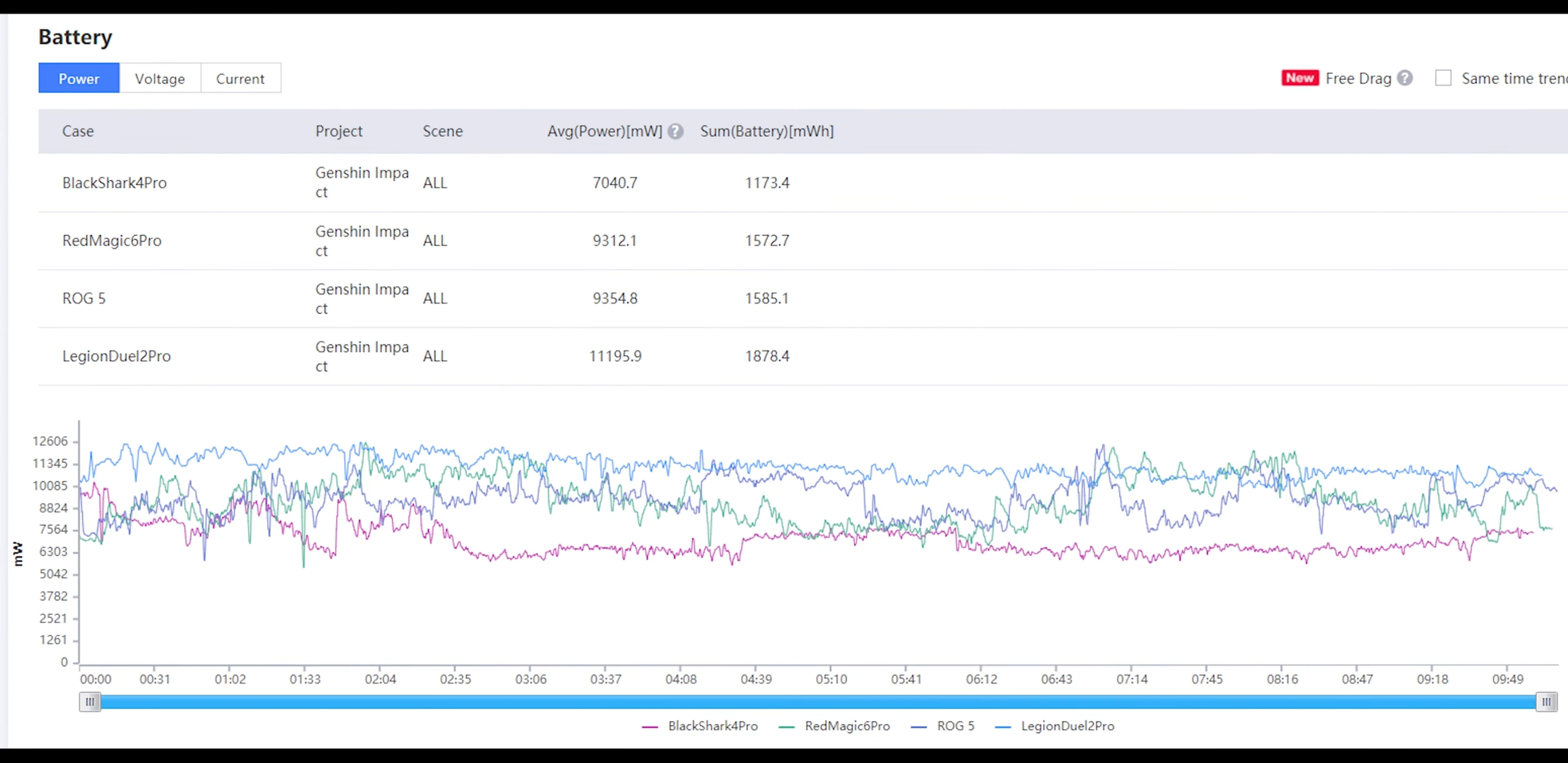Switch to the Current tab
1568x763 pixels.
[240, 78]
